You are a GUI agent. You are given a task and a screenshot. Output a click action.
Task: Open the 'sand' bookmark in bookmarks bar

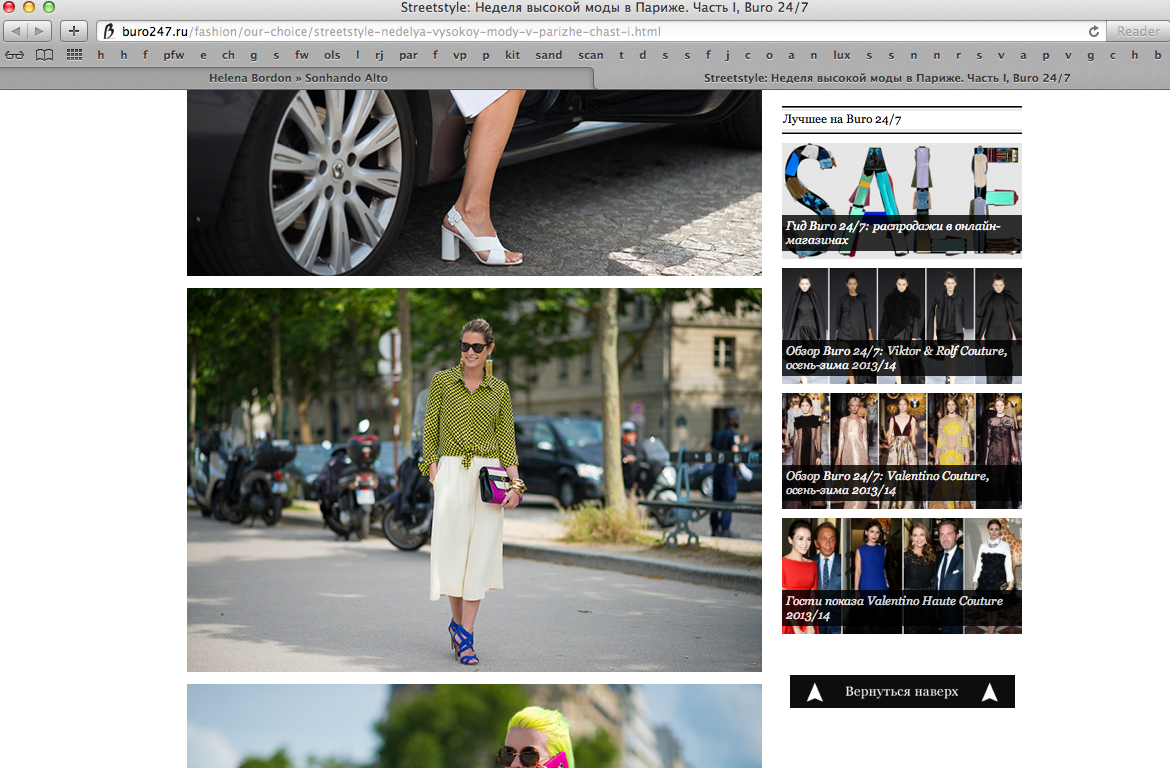click(548, 55)
